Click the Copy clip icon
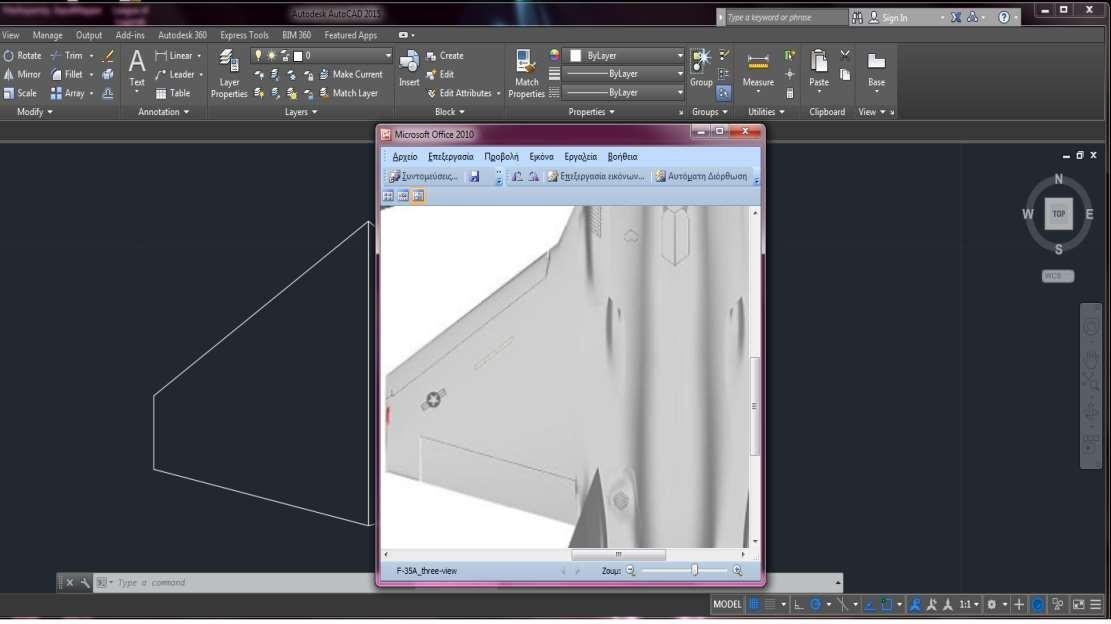Image resolution: width=1111 pixels, height=624 pixels. click(845, 74)
